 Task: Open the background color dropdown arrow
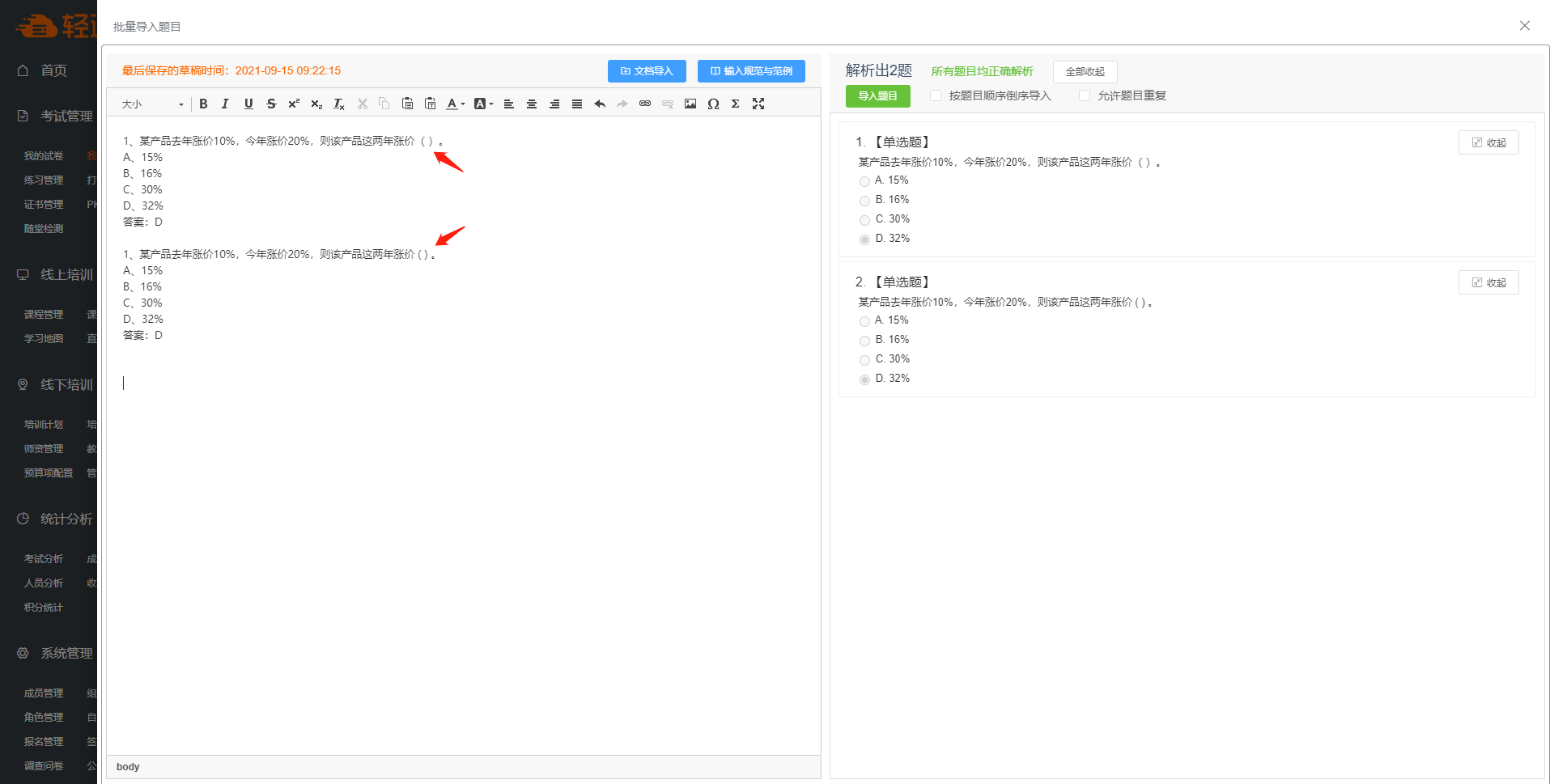click(x=491, y=104)
